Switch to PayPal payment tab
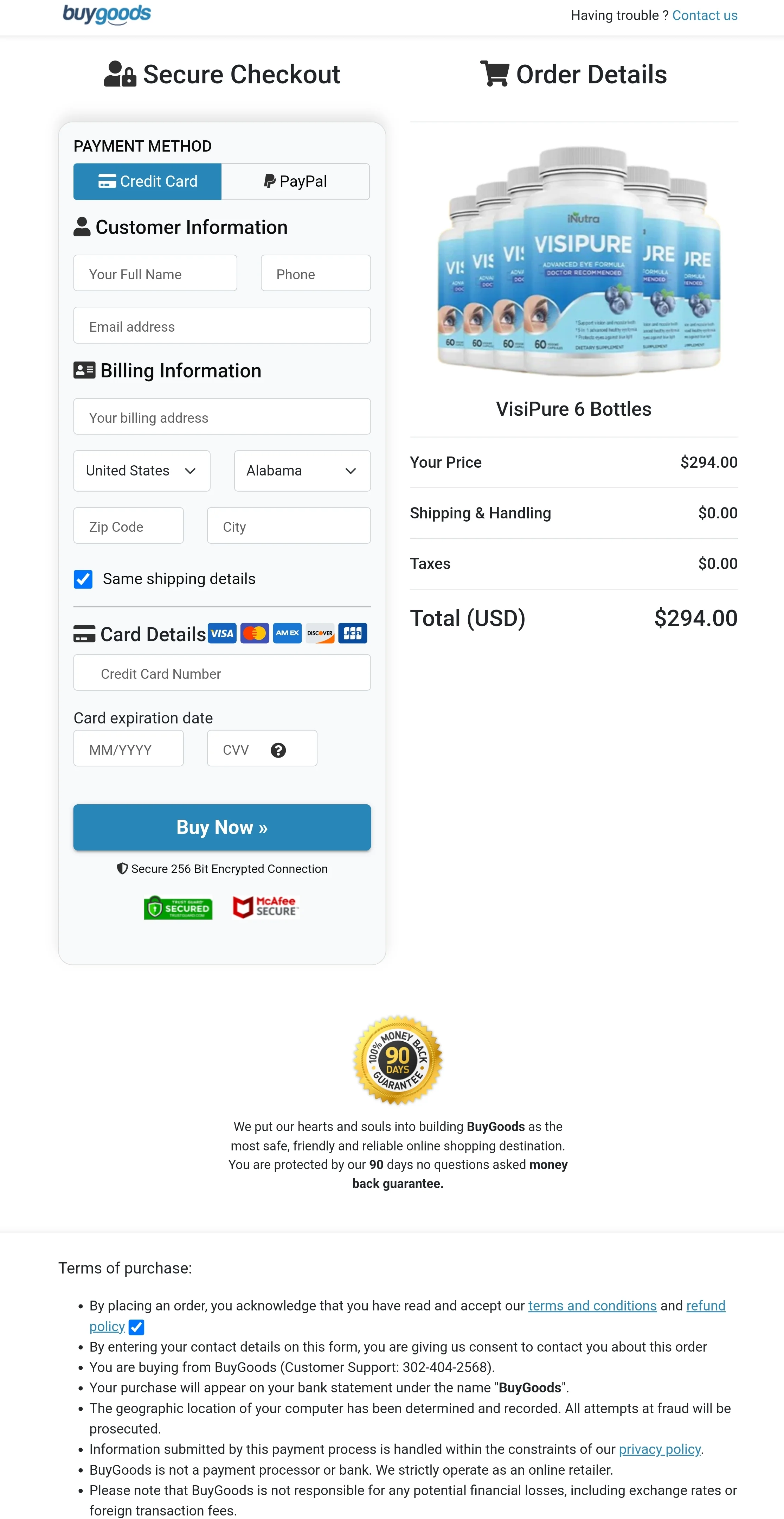 point(296,181)
